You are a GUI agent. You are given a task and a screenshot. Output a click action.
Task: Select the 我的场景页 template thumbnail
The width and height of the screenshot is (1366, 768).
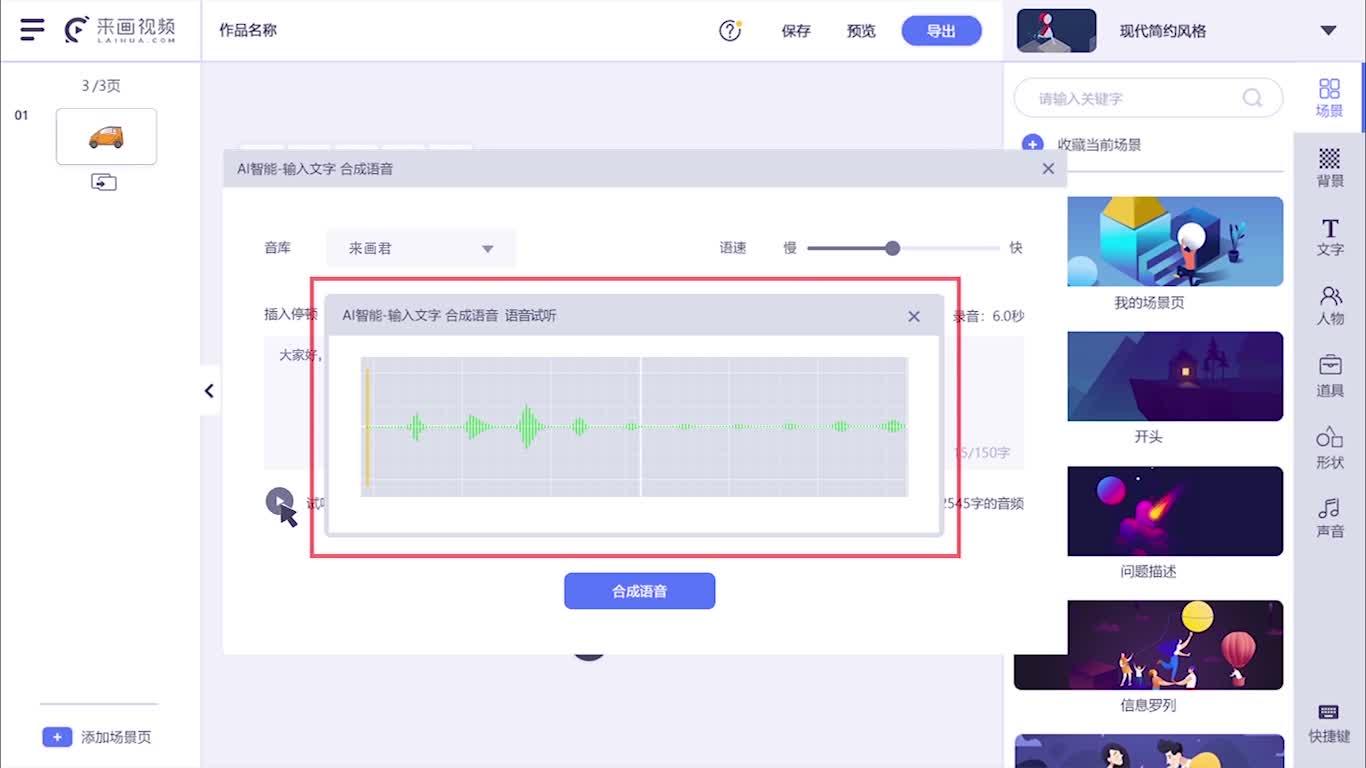(1175, 241)
